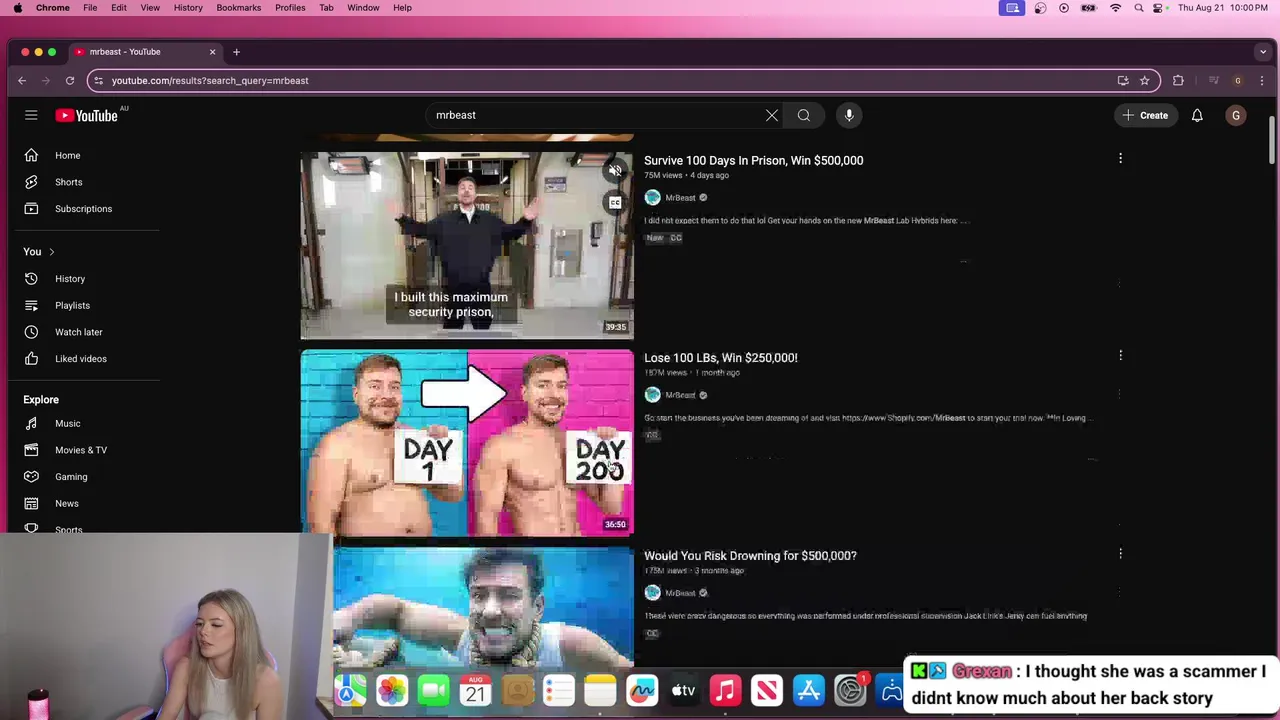1280x720 pixels.
Task: Open options for Survive 100 Days video
Action: click(x=1120, y=159)
